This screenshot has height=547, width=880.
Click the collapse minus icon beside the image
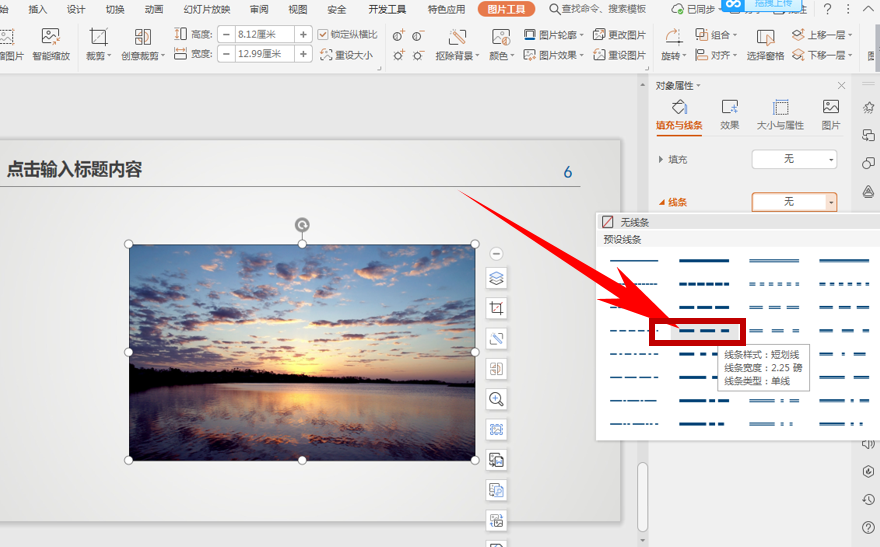coord(496,254)
